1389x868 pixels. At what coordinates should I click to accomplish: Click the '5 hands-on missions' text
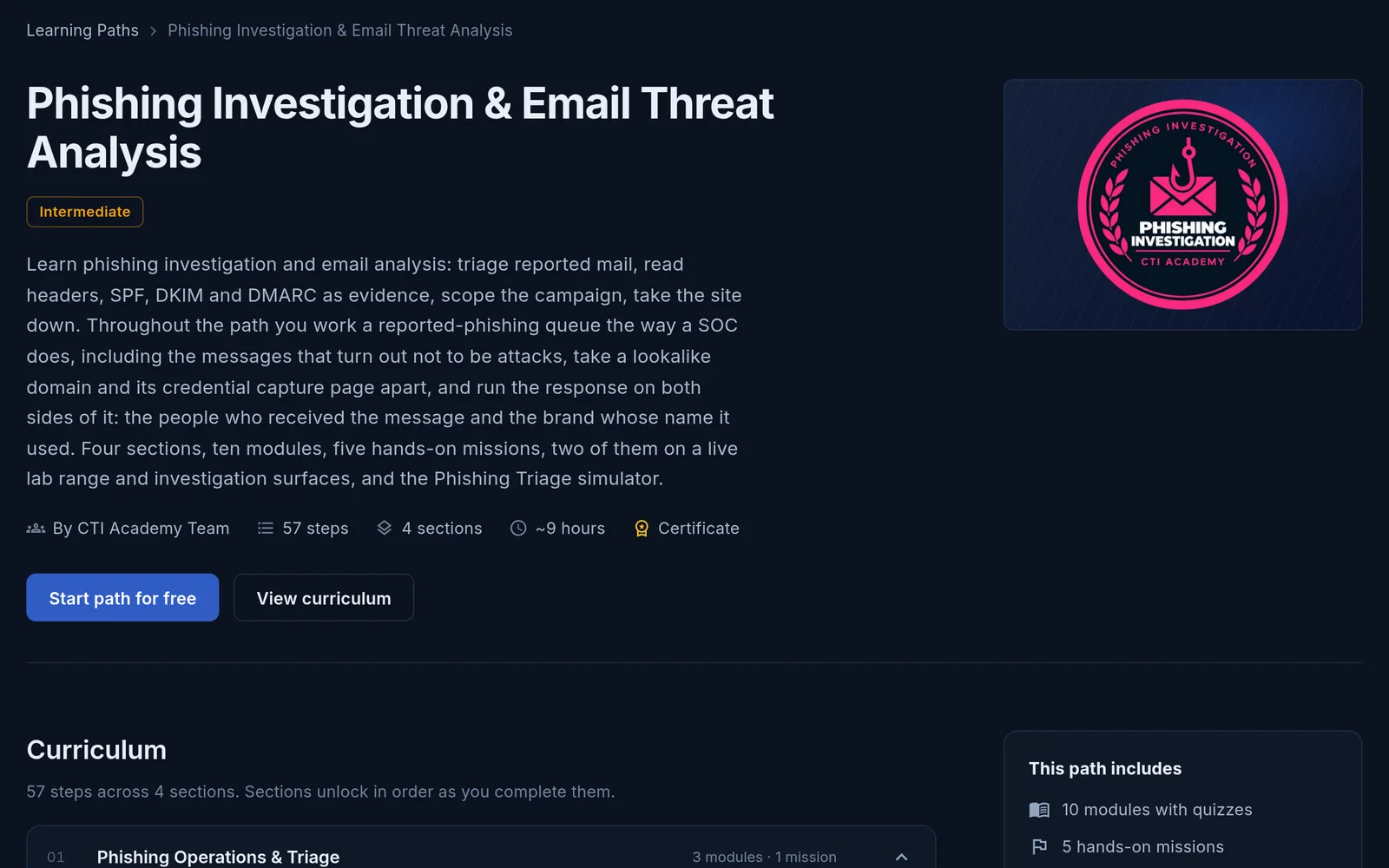coord(1142,846)
